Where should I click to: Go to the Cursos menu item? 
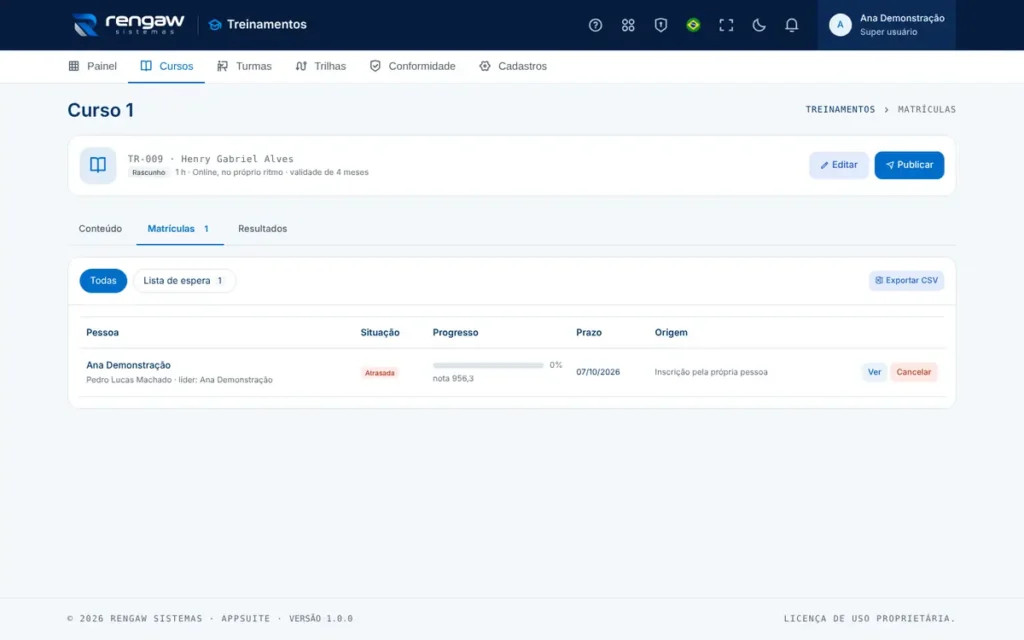point(167,66)
